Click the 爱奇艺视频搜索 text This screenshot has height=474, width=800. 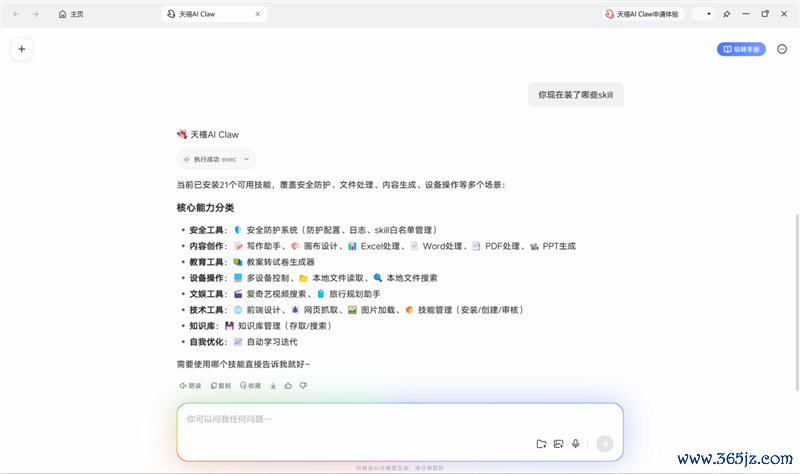point(276,294)
